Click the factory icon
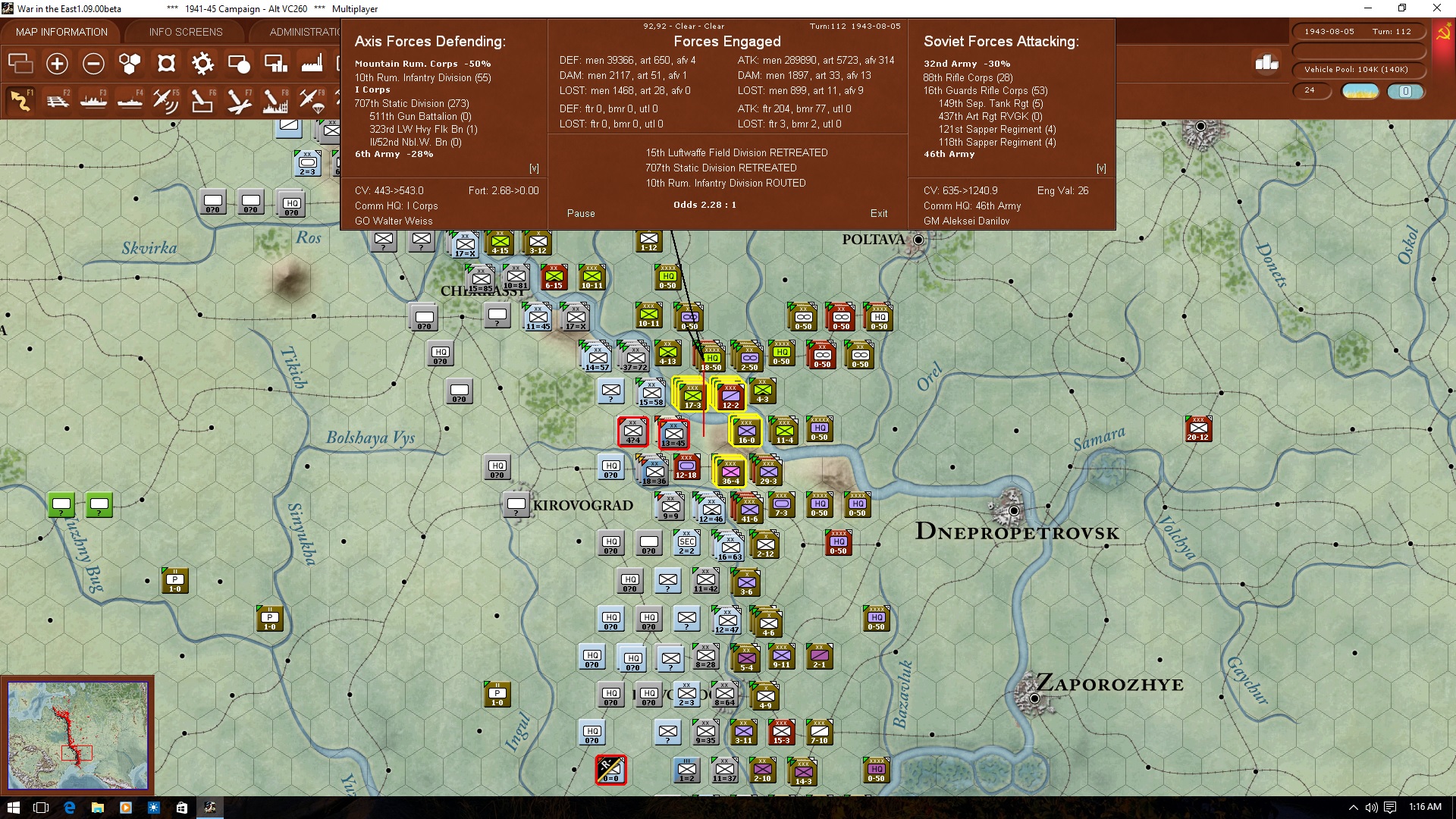Screen dimensions: 1456x819 click(x=312, y=64)
